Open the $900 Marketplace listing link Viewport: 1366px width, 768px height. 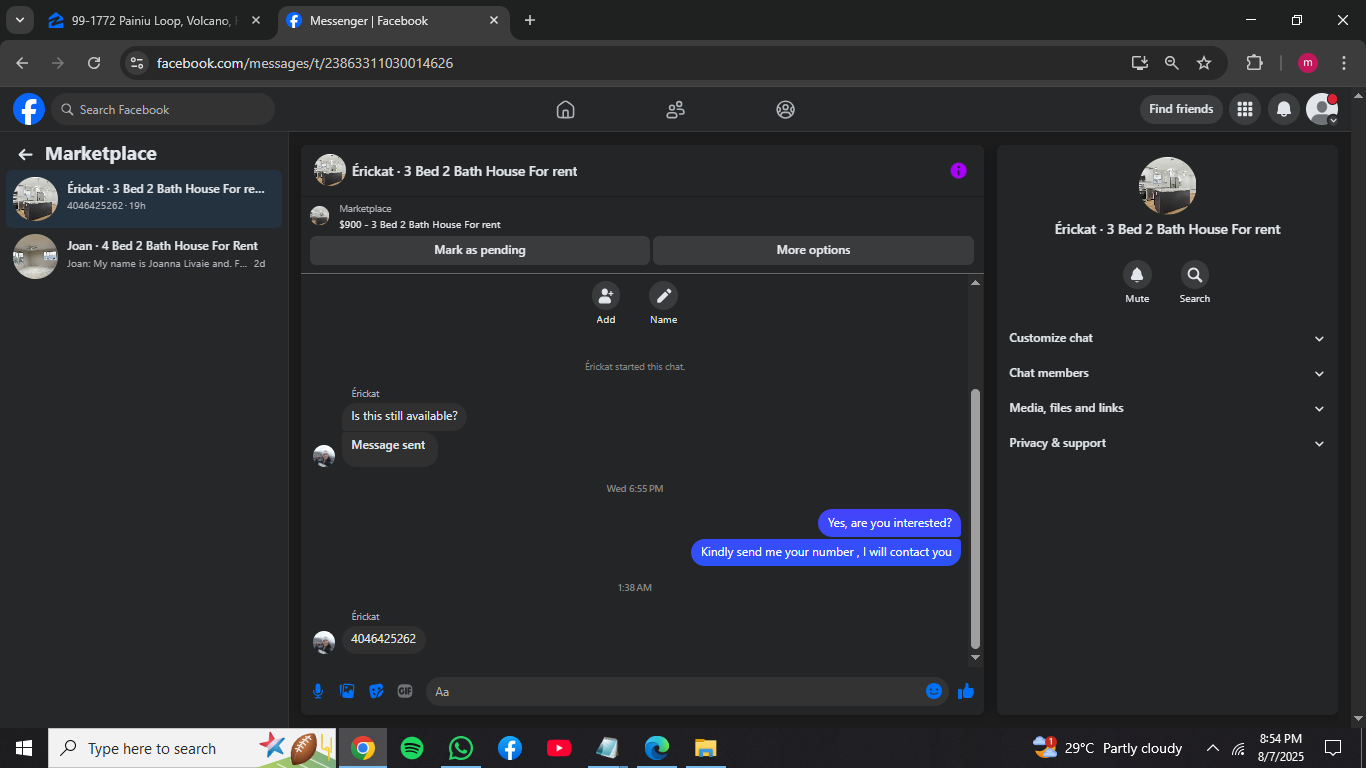click(420, 225)
